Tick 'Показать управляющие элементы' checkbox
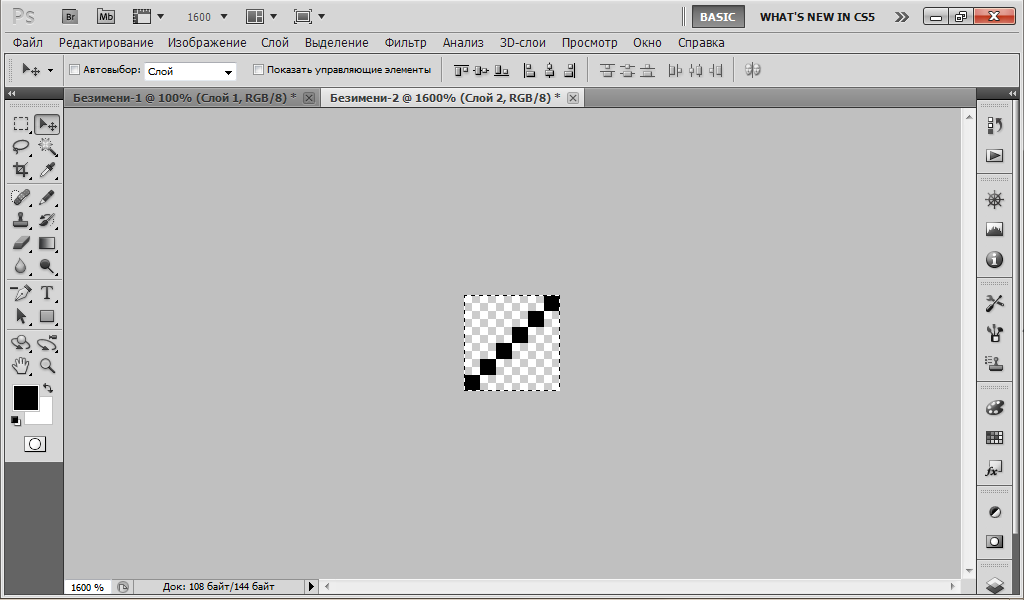Viewport: 1024px width, 600px height. [258, 70]
